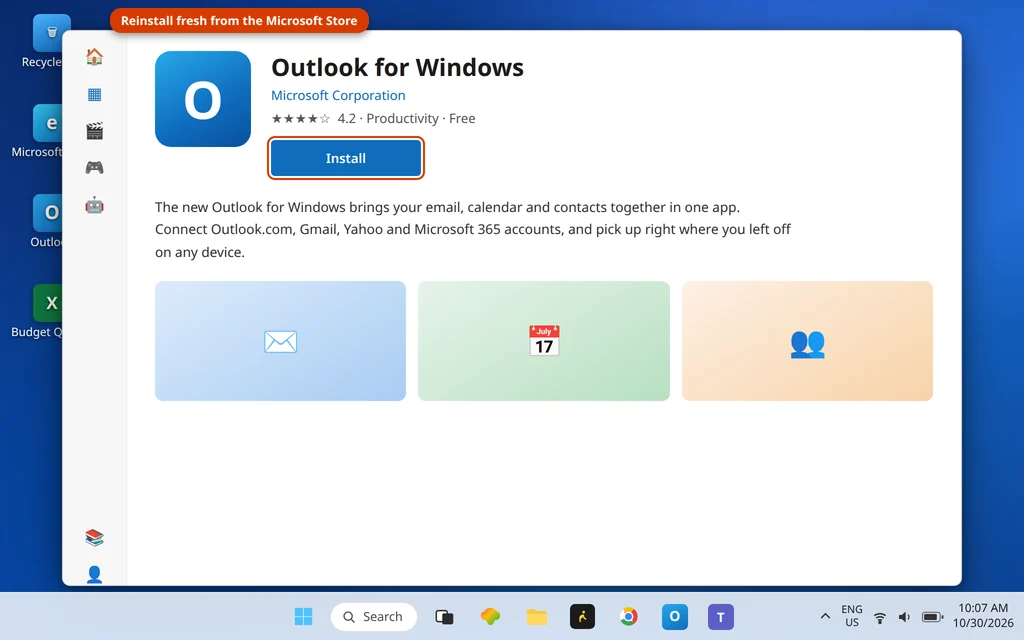The image size is (1024, 640).
Task: Click the Free price label
Action: 462,118
